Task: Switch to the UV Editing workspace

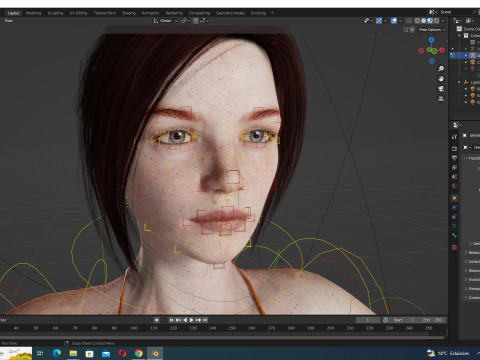Action: point(78,13)
